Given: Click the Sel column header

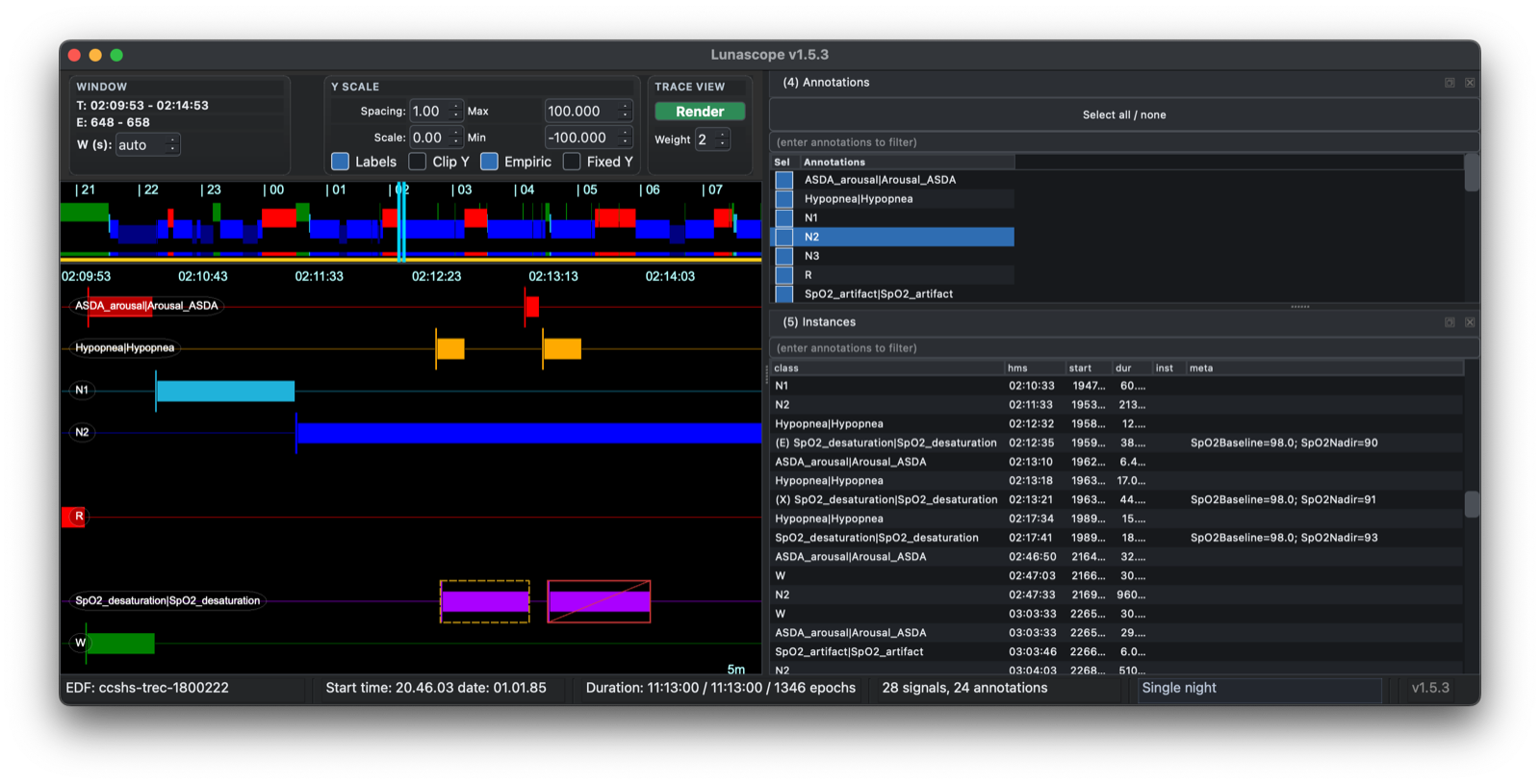Looking at the screenshot, I should [x=784, y=163].
